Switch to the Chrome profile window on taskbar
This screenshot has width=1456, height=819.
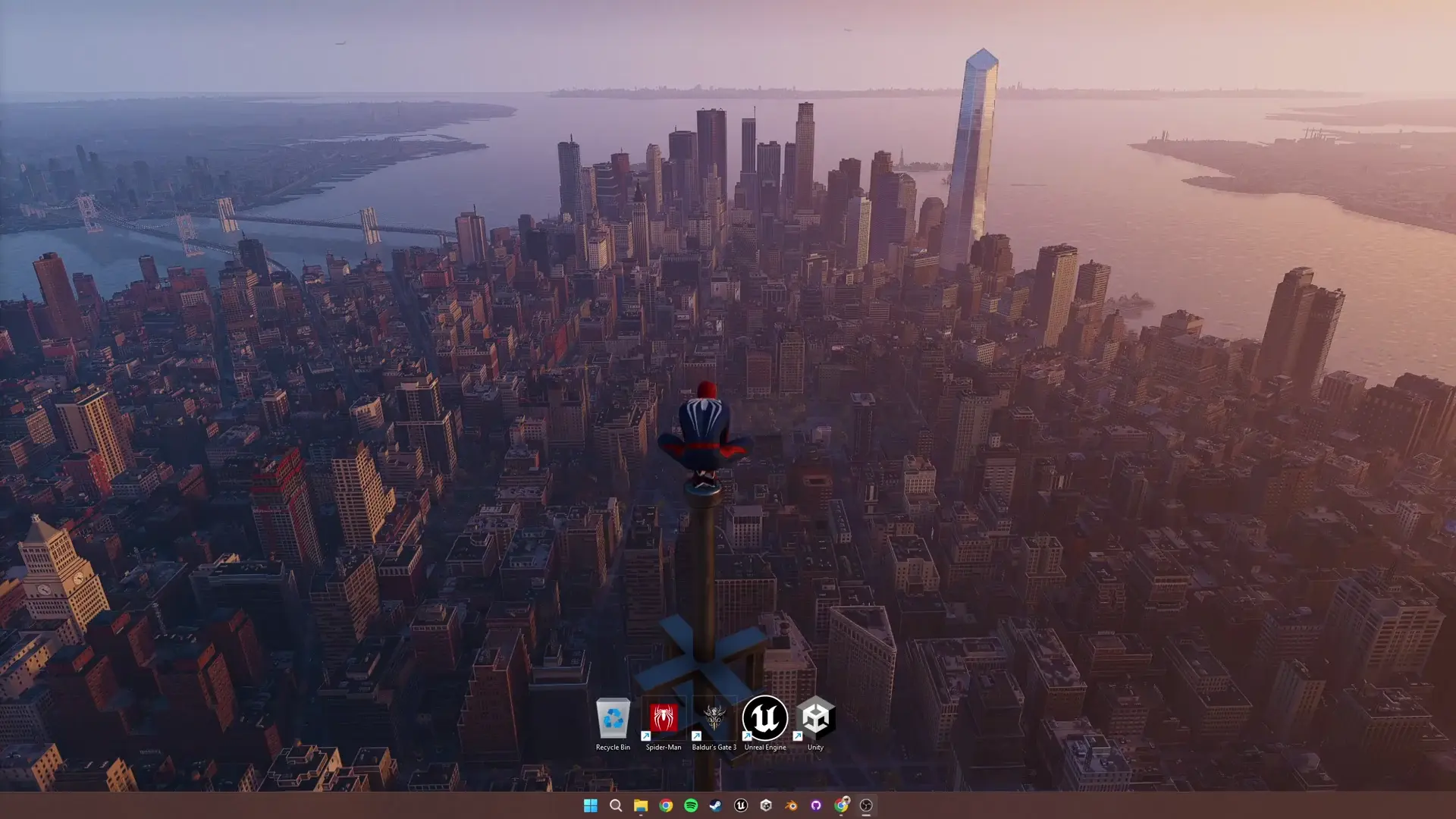coord(840,806)
